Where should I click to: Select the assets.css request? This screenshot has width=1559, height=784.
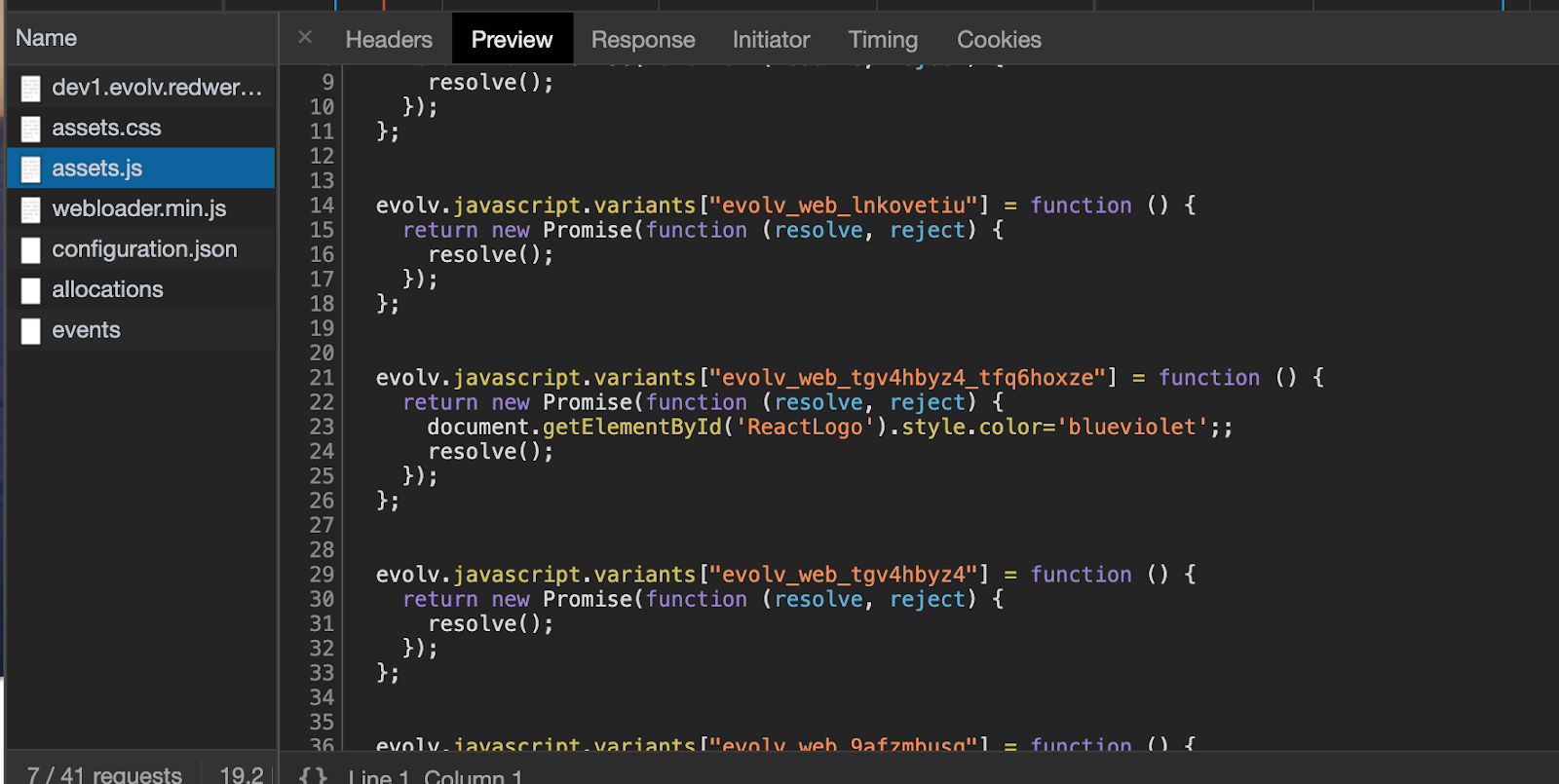[x=141, y=128]
